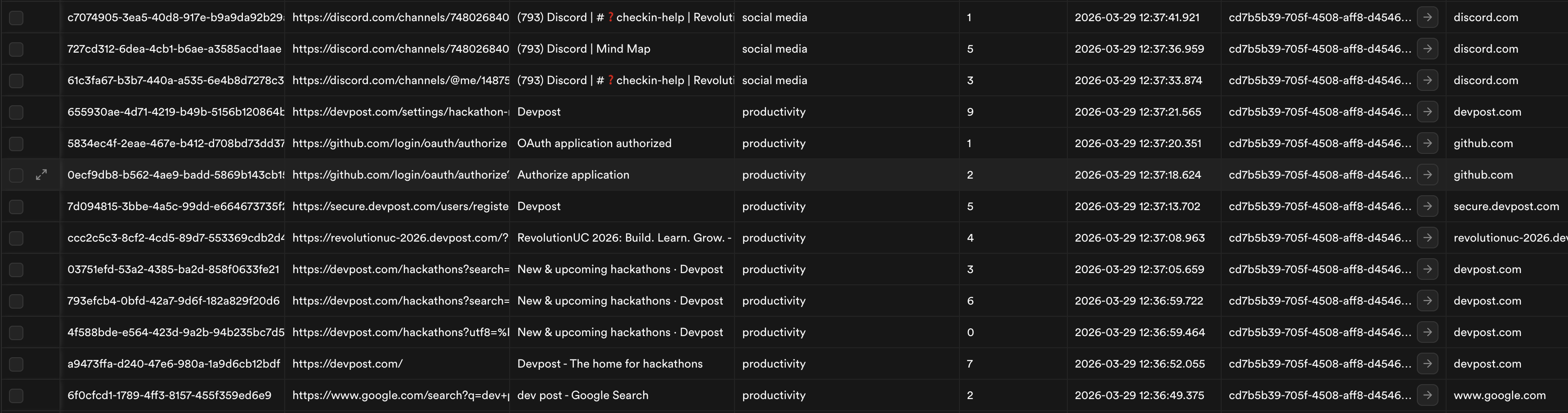
Task: Click title cell 'Authorize application'
Action: pos(622,175)
